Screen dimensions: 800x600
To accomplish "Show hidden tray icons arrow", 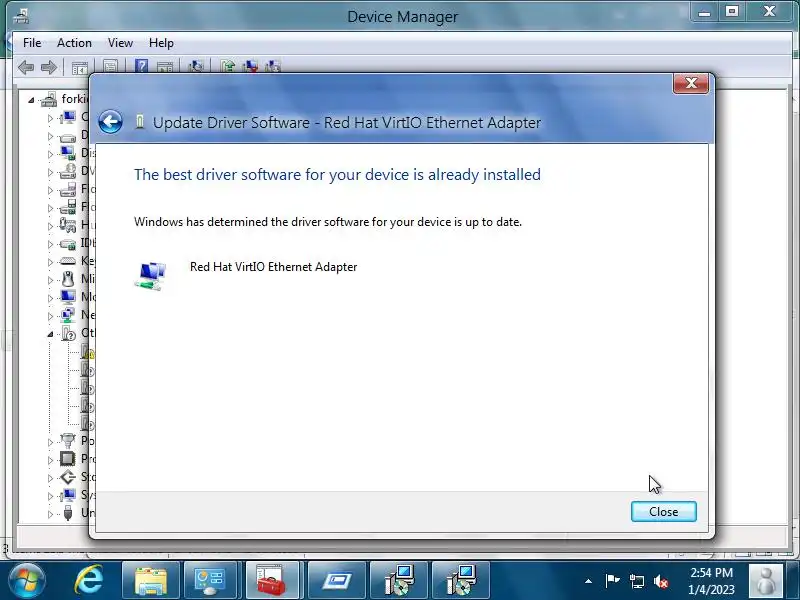I will pyautogui.click(x=588, y=581).
